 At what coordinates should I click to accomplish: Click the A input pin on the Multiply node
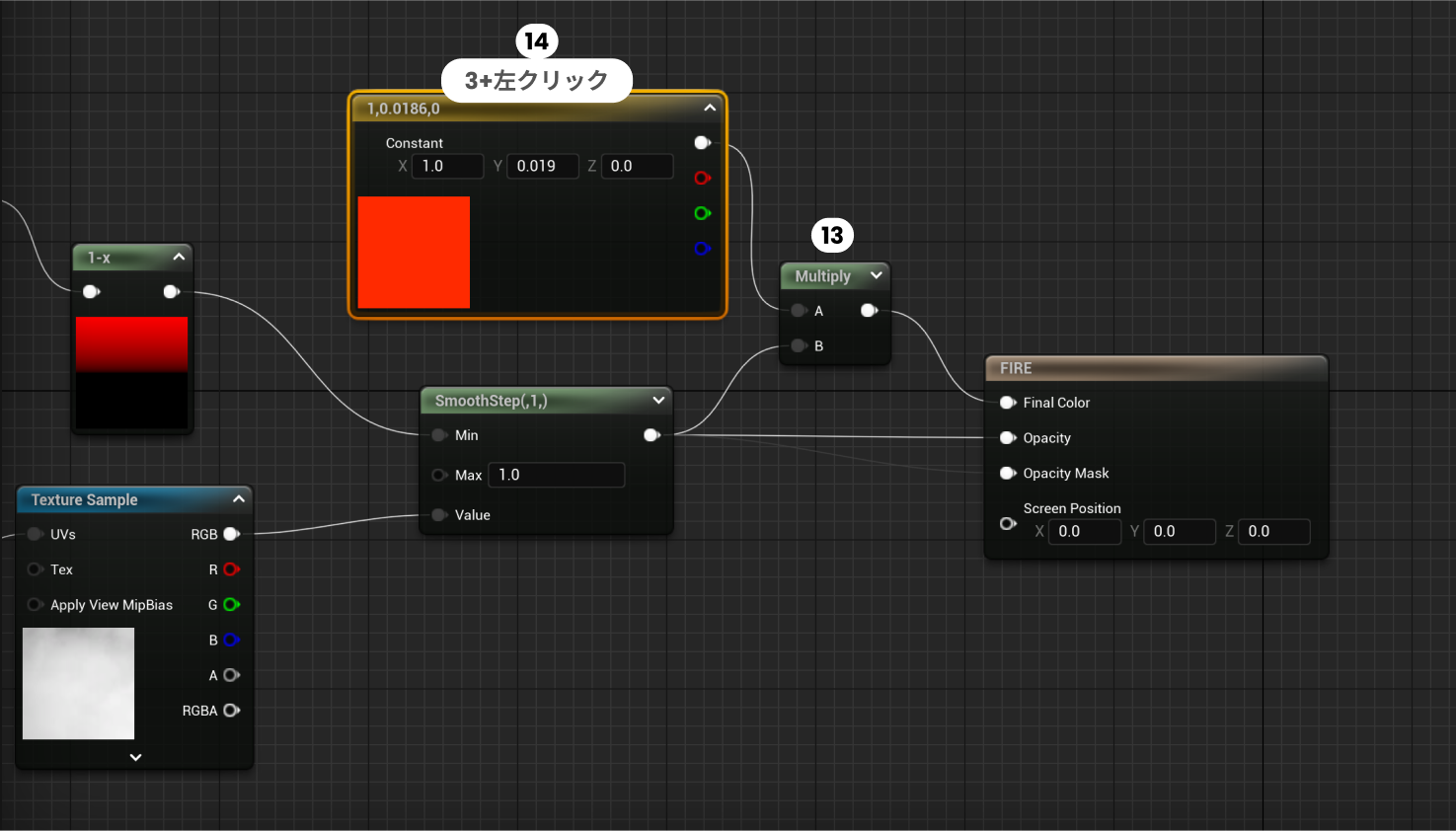[x=800, y=310]
